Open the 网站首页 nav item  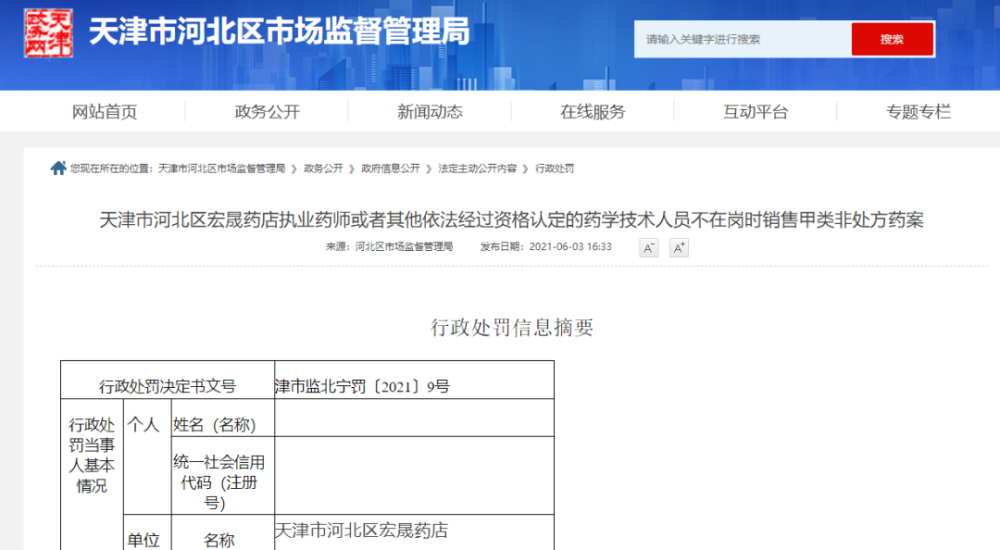coord(104,112)
